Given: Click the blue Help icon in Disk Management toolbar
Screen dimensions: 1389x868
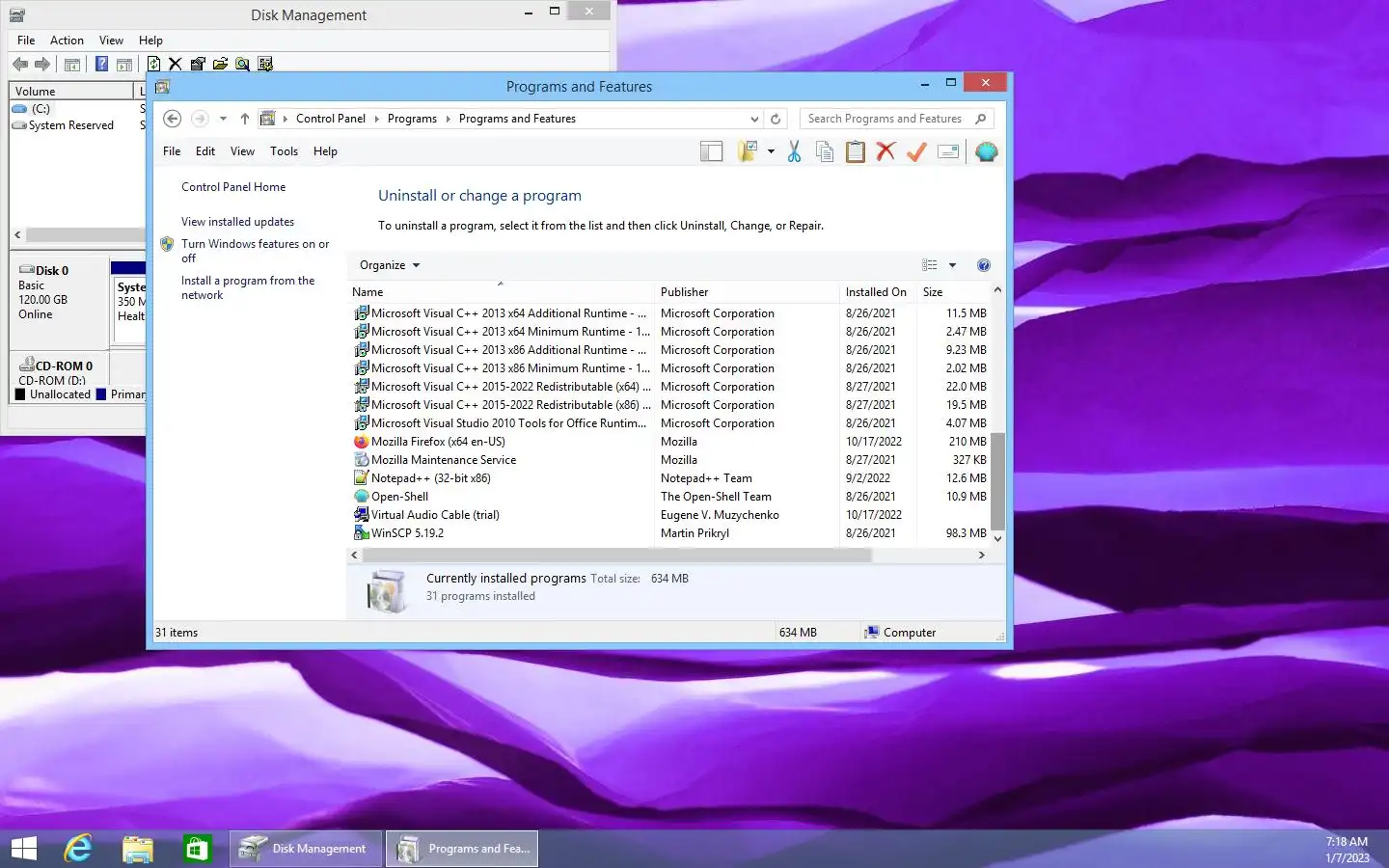Looking at the screenshot, I should [101, 64].
